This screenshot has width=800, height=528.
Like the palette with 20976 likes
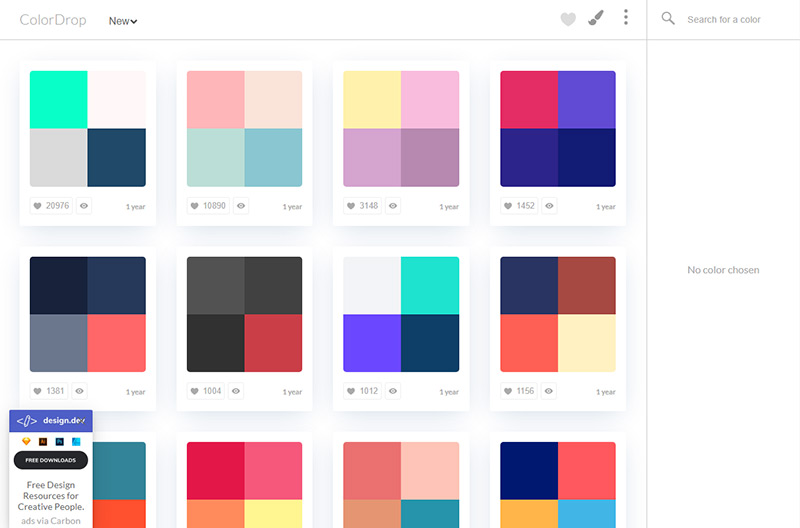pyautogui.click(x=51, y=206)
